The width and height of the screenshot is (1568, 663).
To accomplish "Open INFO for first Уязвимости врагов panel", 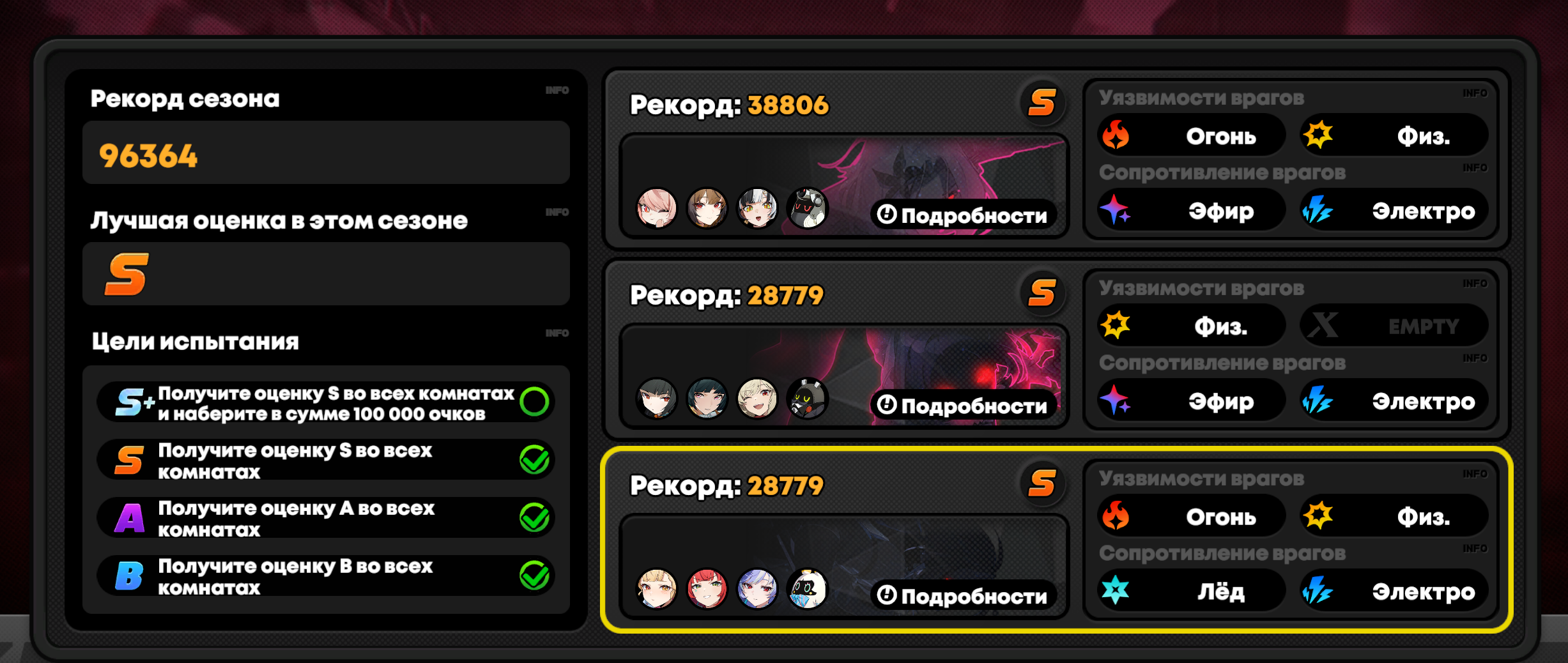I will point(1475,93).
